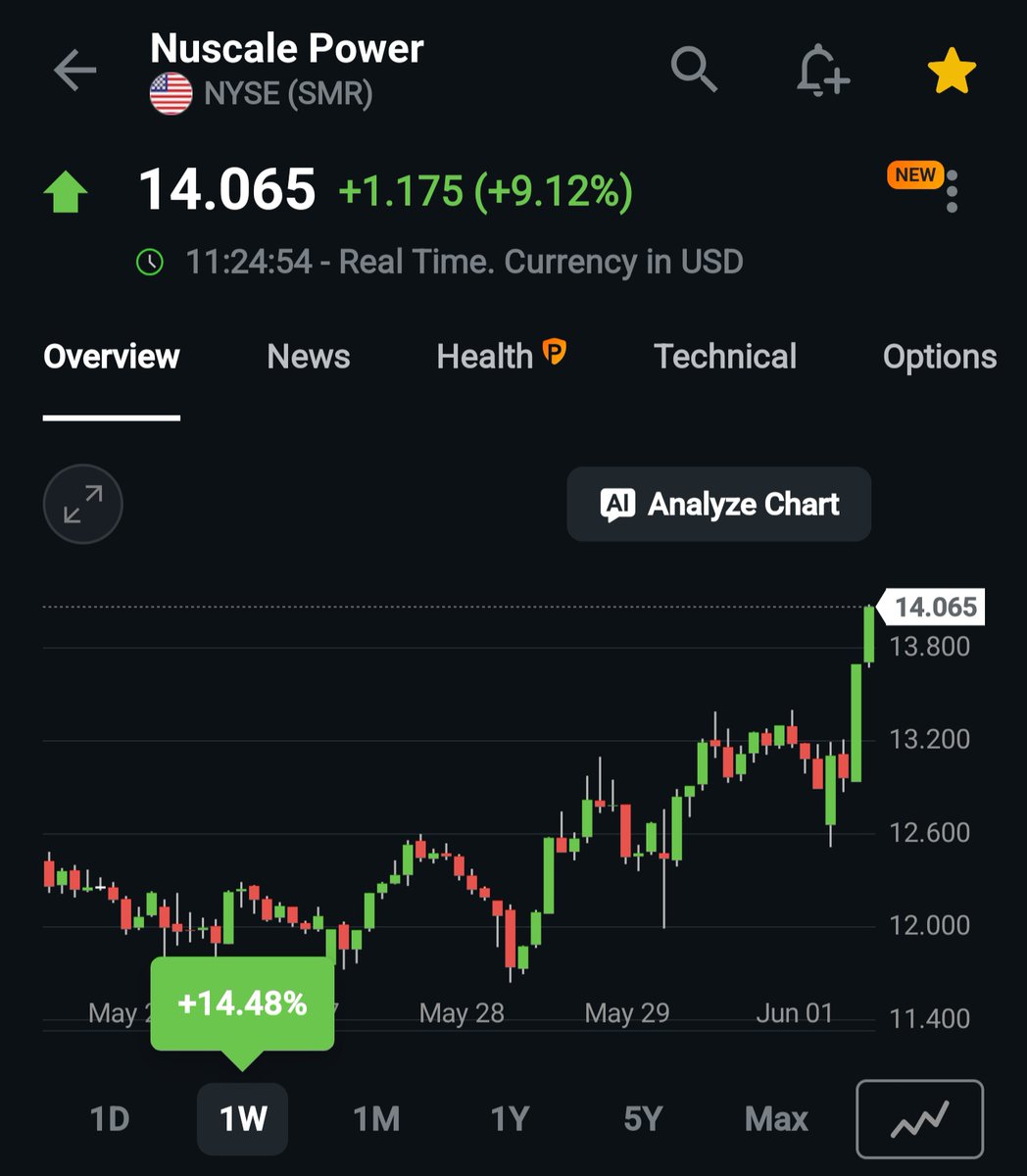Tap the May 28 date label
This screenshot has width=1027, height=1176.
[x=462, y=1013]
